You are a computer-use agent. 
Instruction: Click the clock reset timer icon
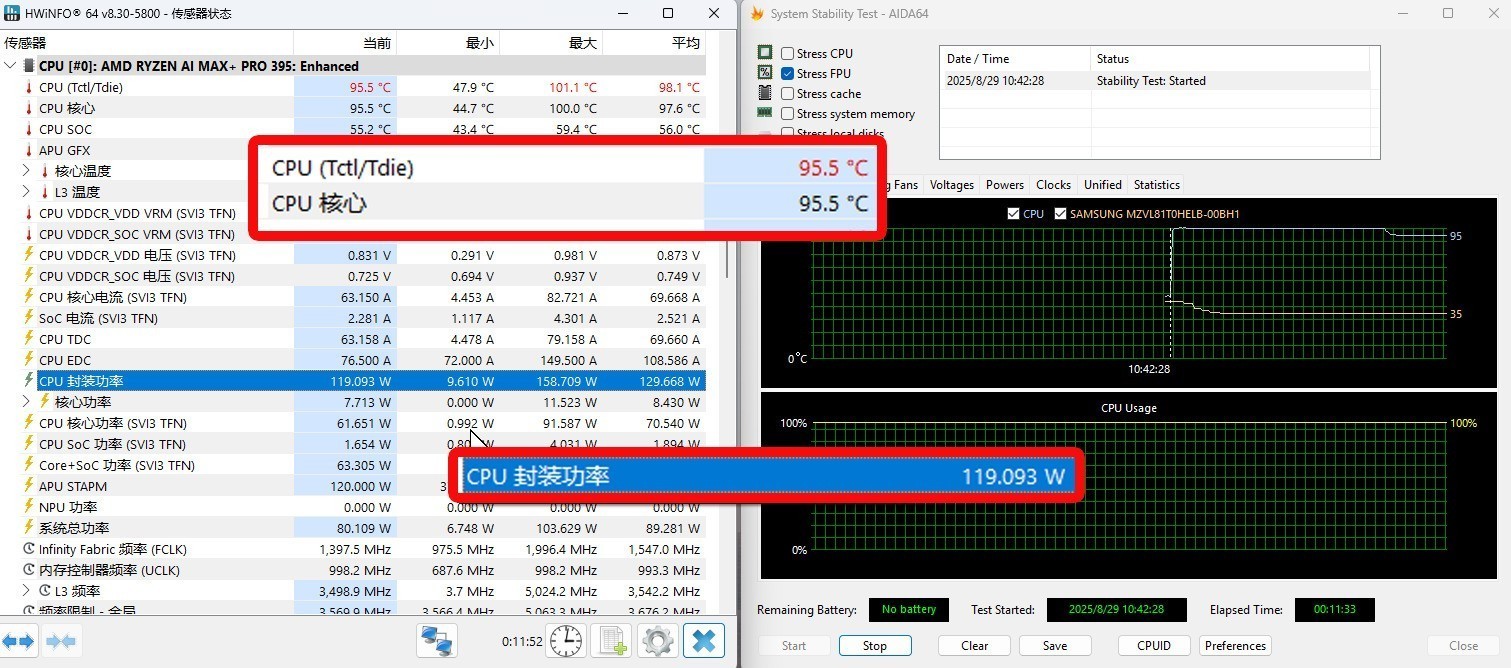(x=566, y=641)
